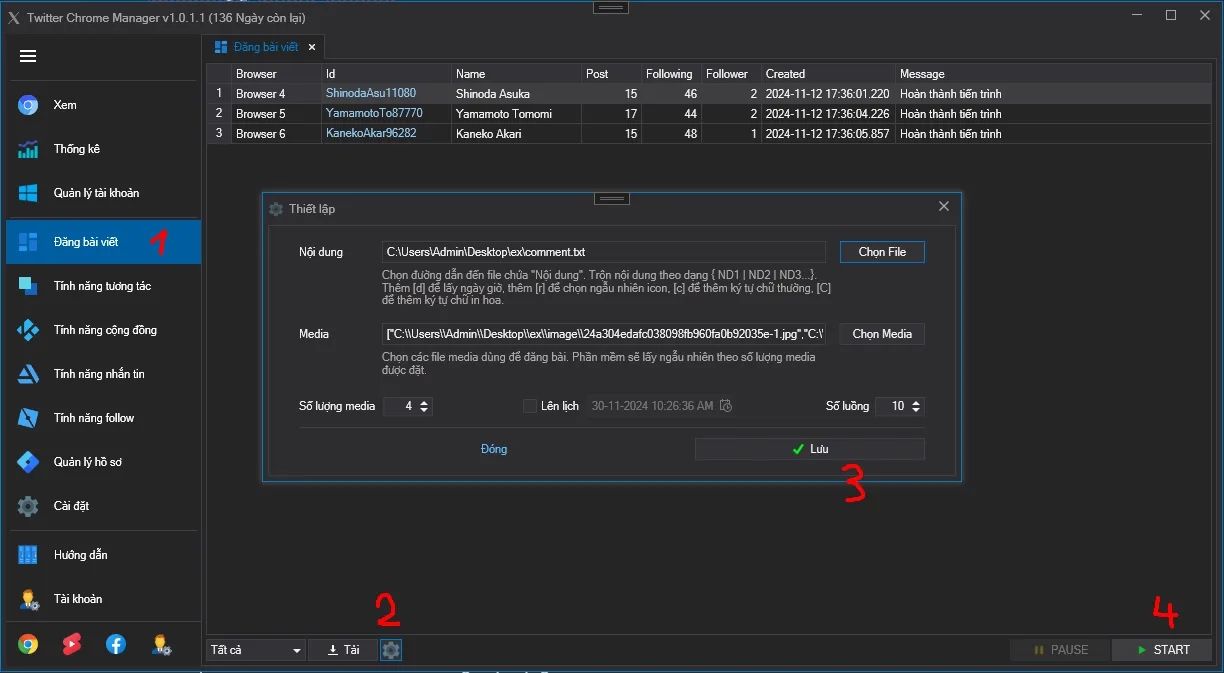Sort by the Created column header
The width and height of the screenshot is (1224, 673).
tap(828, 74)
